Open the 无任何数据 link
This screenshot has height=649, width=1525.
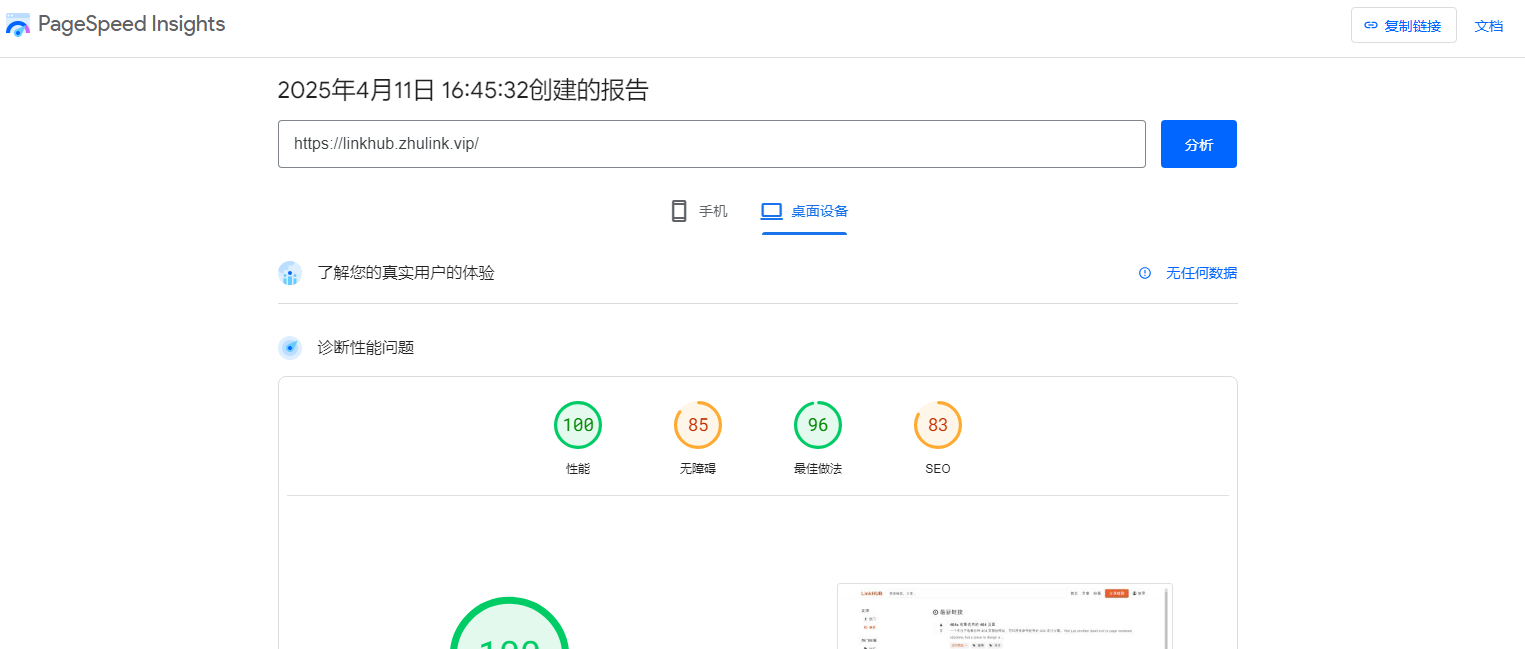point(1201,273)
